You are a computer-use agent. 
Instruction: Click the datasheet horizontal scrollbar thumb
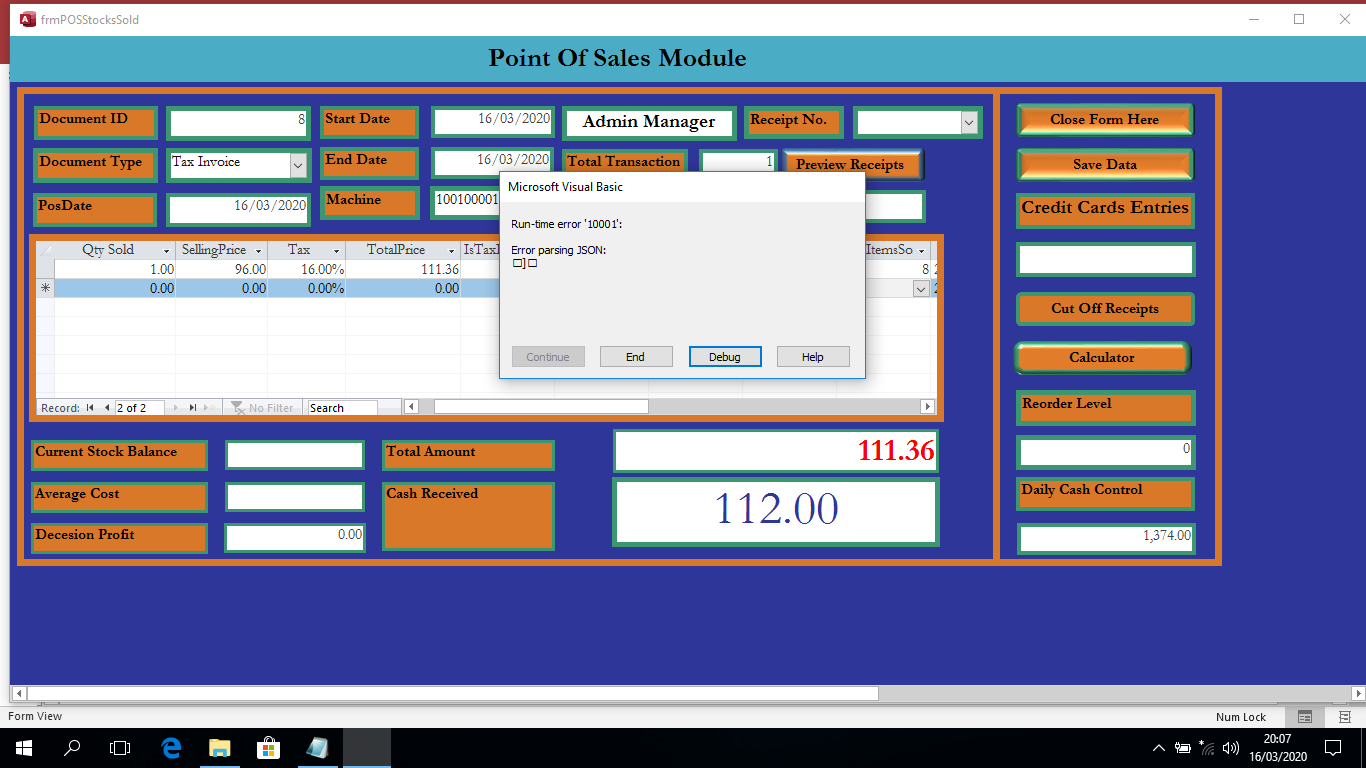coord(541,407)
